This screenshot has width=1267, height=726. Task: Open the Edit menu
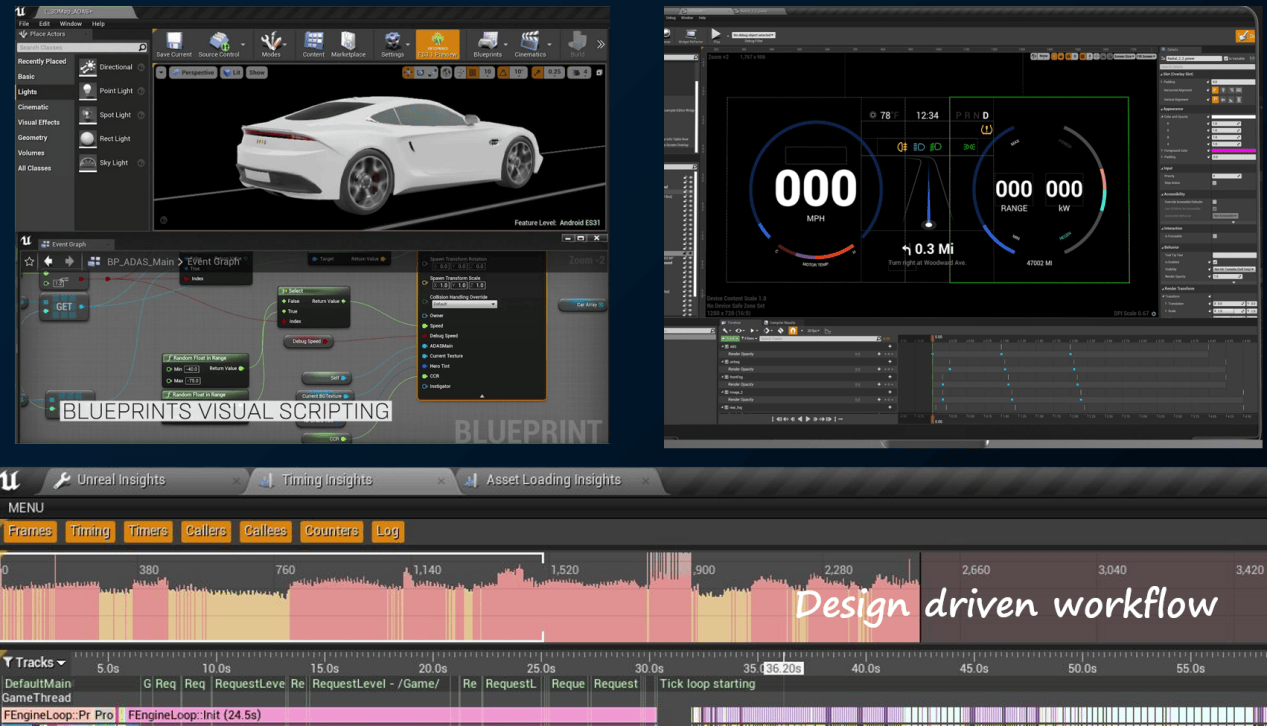(x=45, y=23)
